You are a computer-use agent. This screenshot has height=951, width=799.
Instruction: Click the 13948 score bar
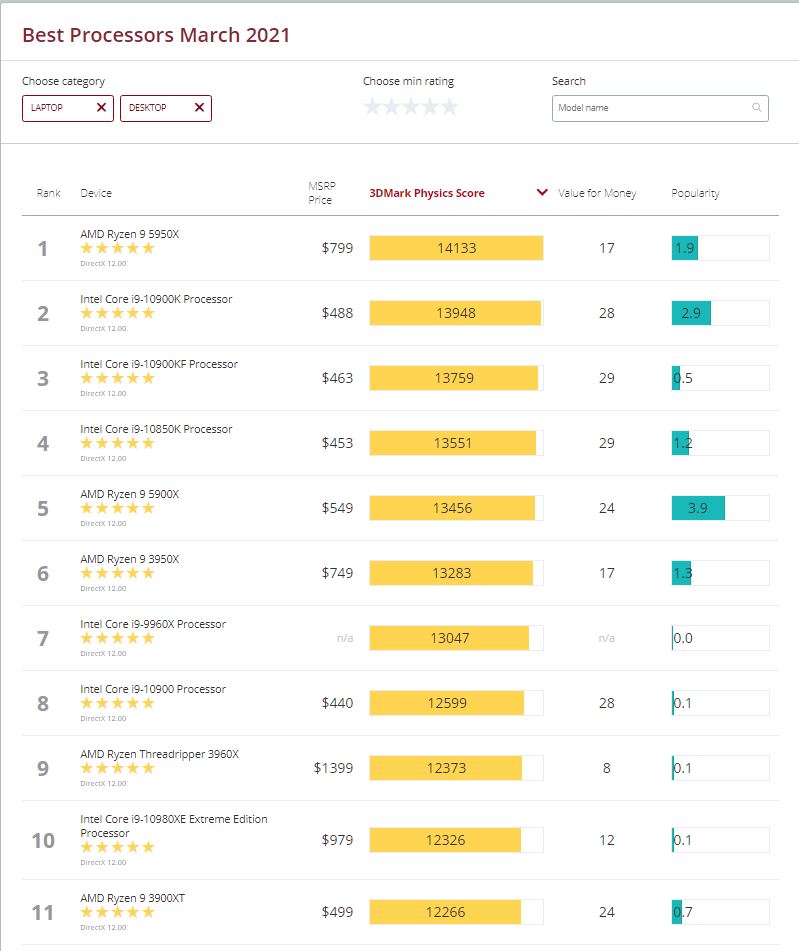(x=456, y=313)
